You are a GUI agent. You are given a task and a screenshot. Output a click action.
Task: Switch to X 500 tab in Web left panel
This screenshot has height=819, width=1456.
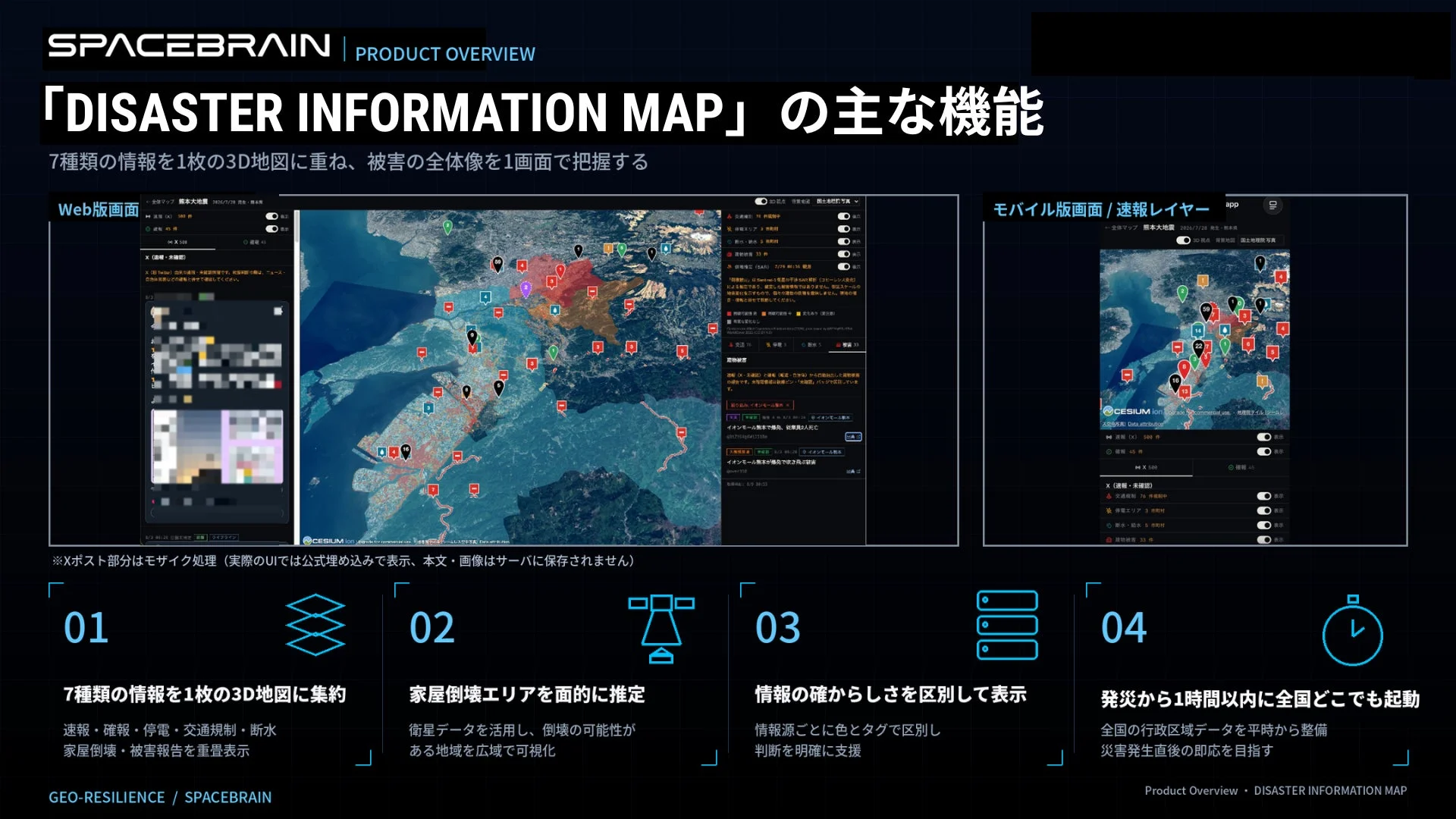(177, 242)
